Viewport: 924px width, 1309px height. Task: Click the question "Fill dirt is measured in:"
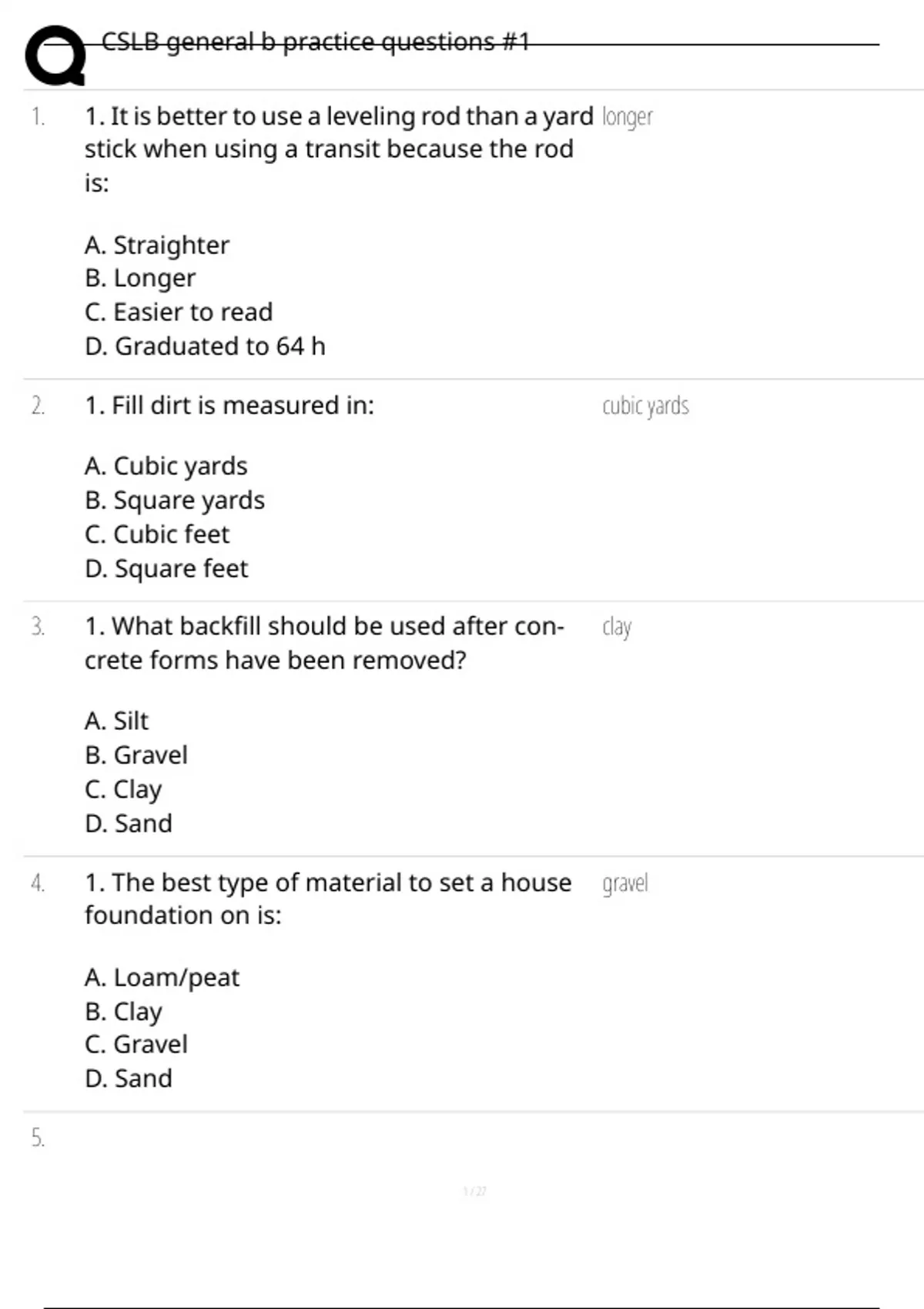[x=229, y=405]
